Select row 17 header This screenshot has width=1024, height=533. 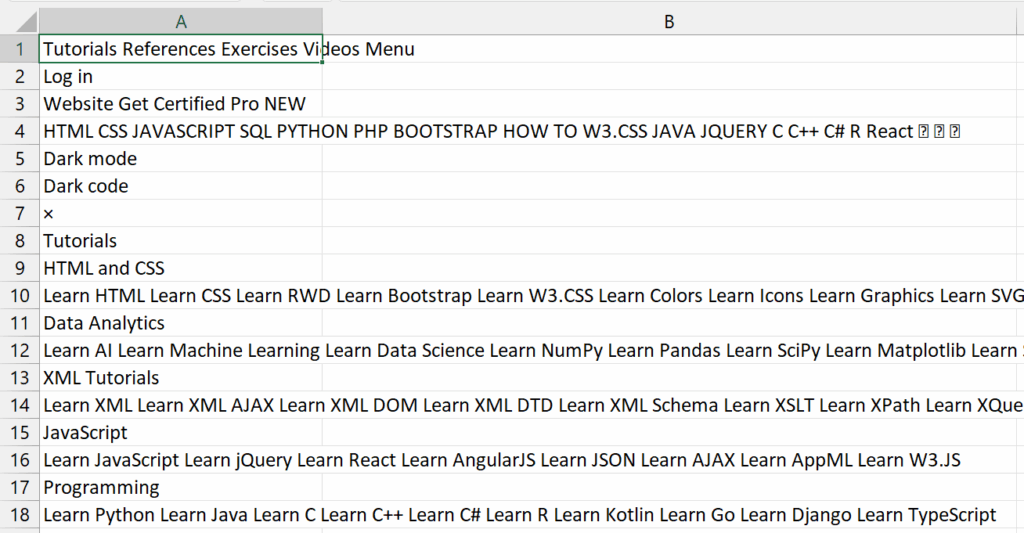pos(20,488)
